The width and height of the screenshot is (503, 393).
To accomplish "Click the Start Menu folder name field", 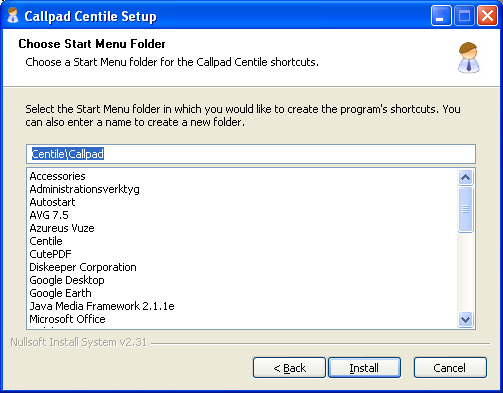I will tap(251, 154).
